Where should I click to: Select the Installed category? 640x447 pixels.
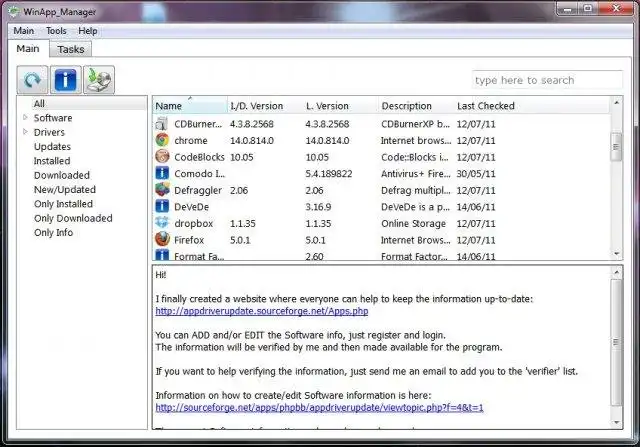[x=52, y=161]
